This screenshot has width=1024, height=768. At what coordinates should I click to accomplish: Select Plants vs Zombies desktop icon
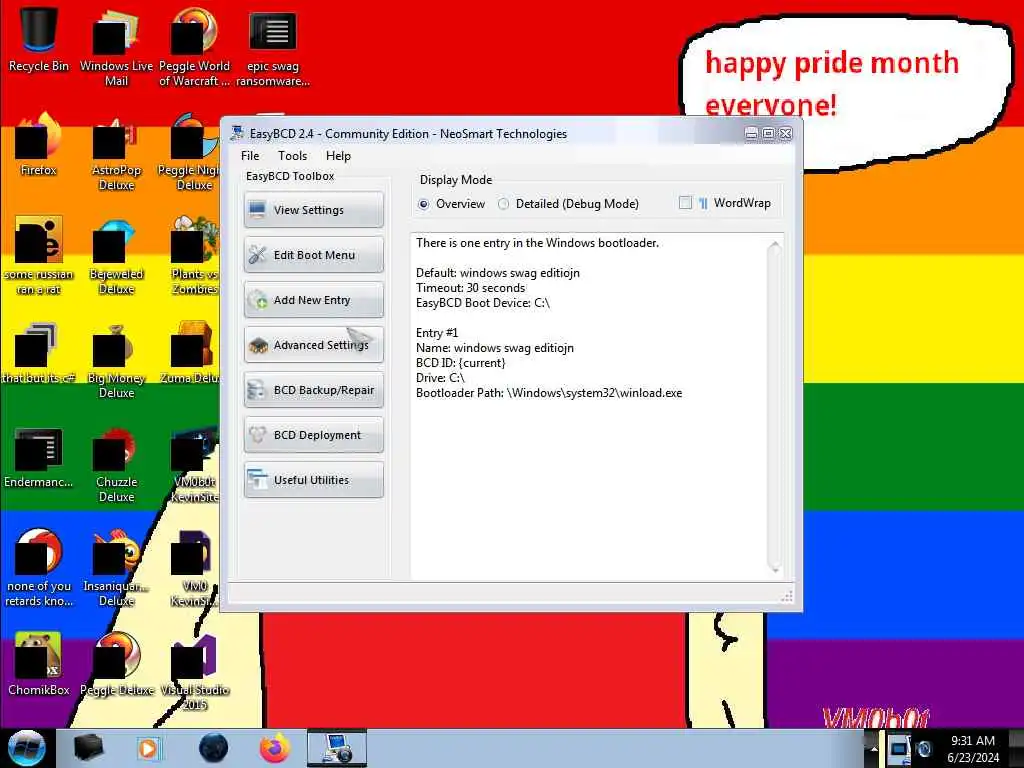pyautogui.click(x=193, y=256)
